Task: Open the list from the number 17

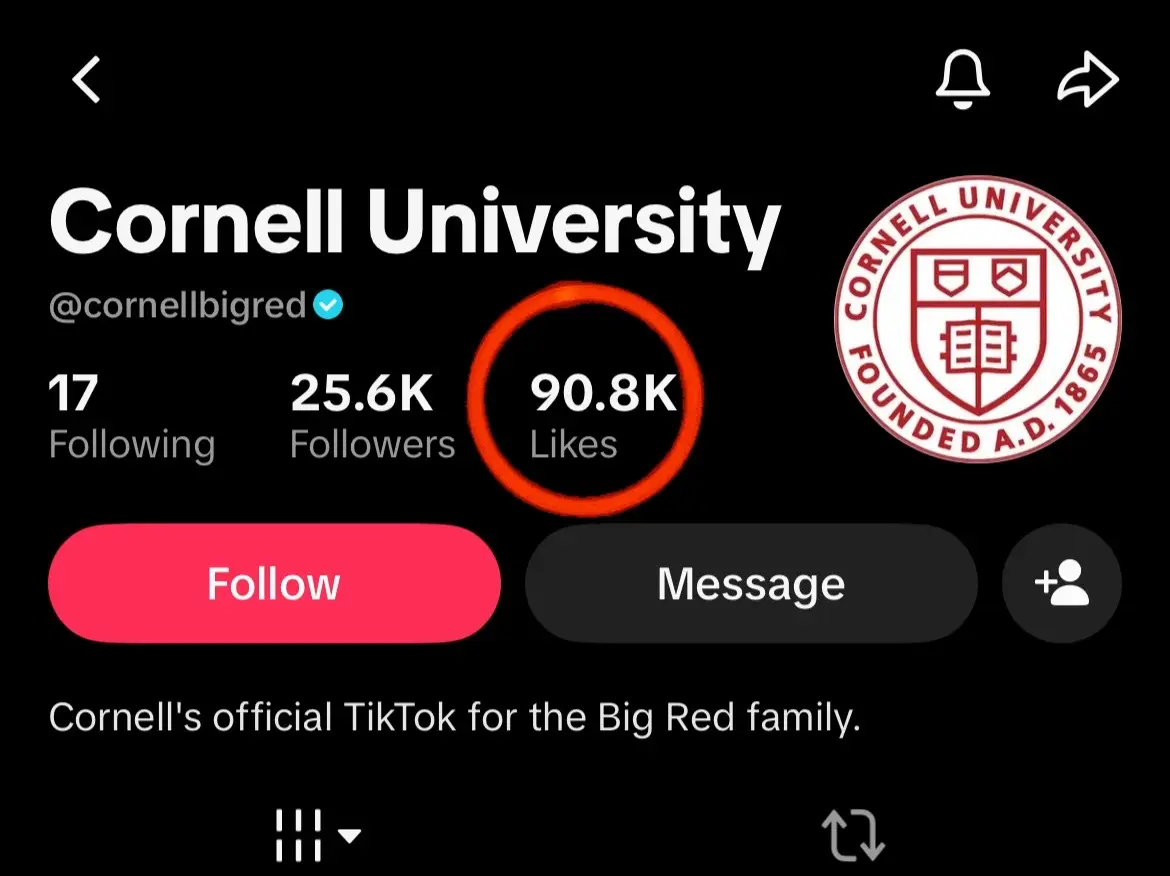Action: (73, 392)
